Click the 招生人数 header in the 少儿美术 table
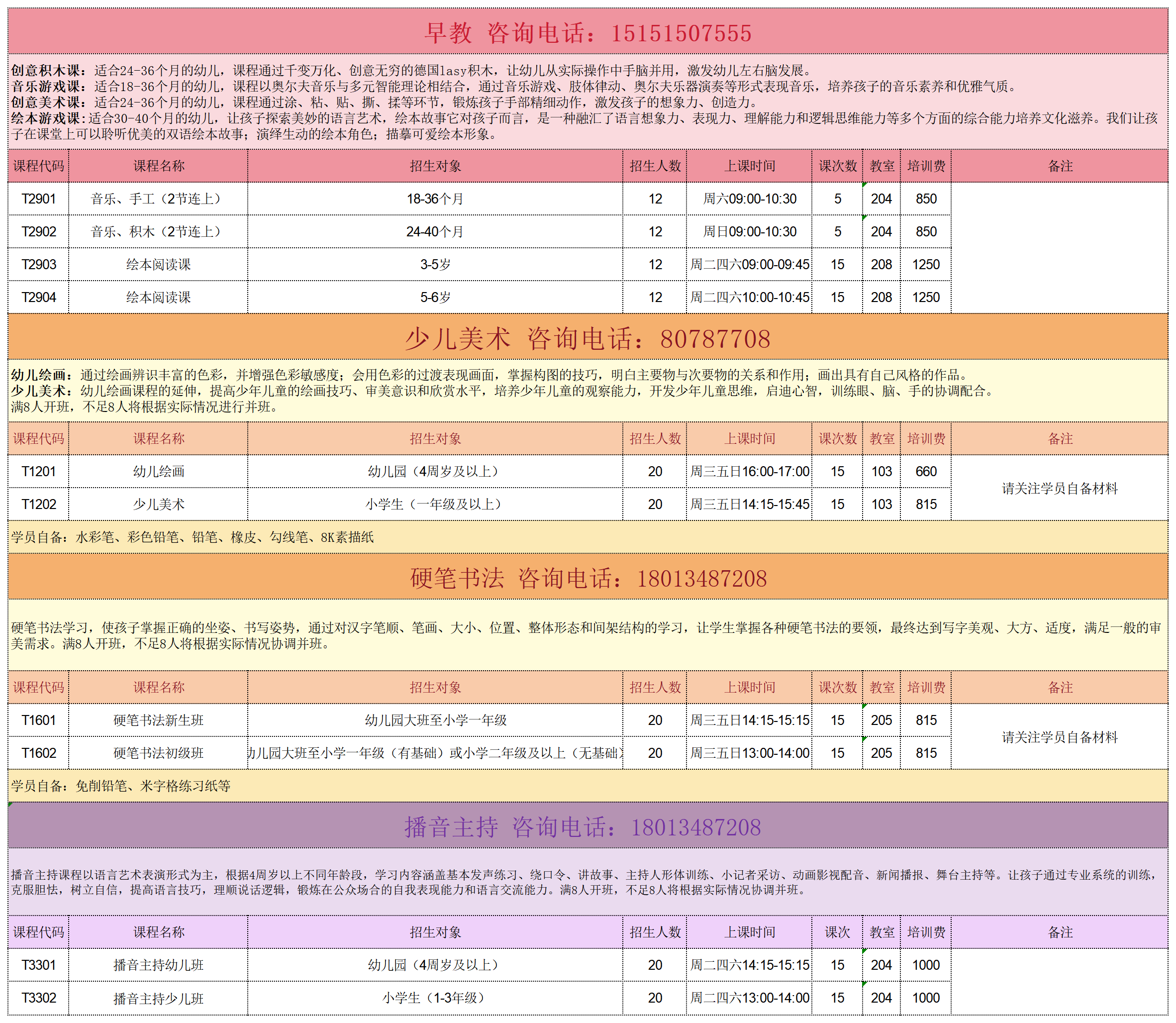The width and height of the screenshot is (1176, 1023). pos(655,438)
